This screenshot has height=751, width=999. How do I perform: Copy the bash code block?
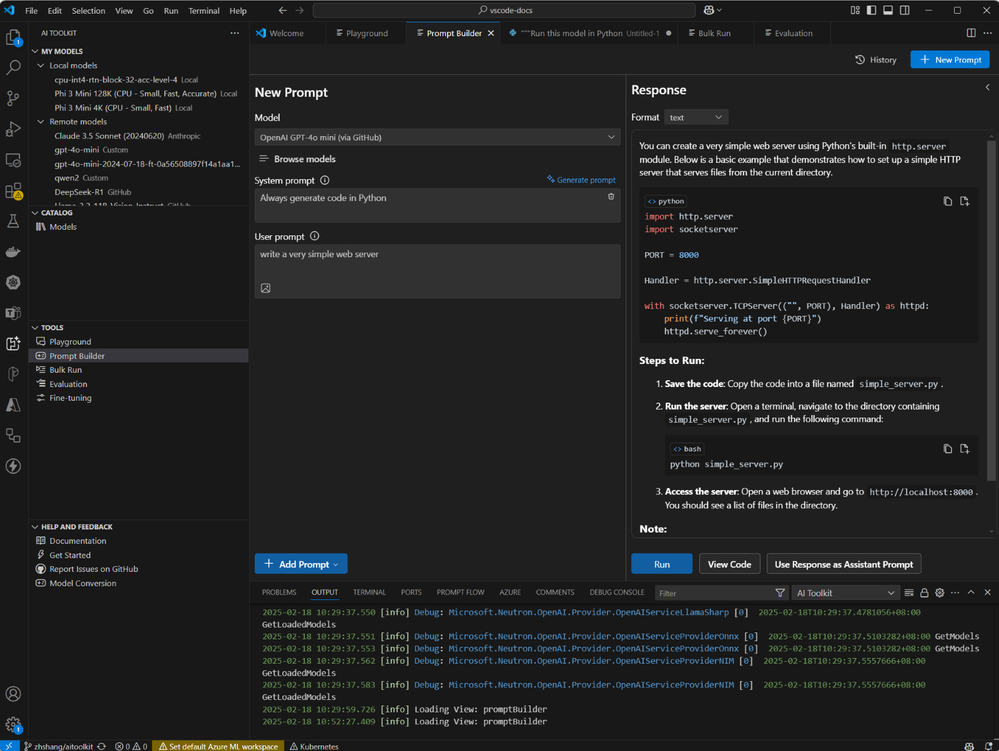(x=947, y=449)
